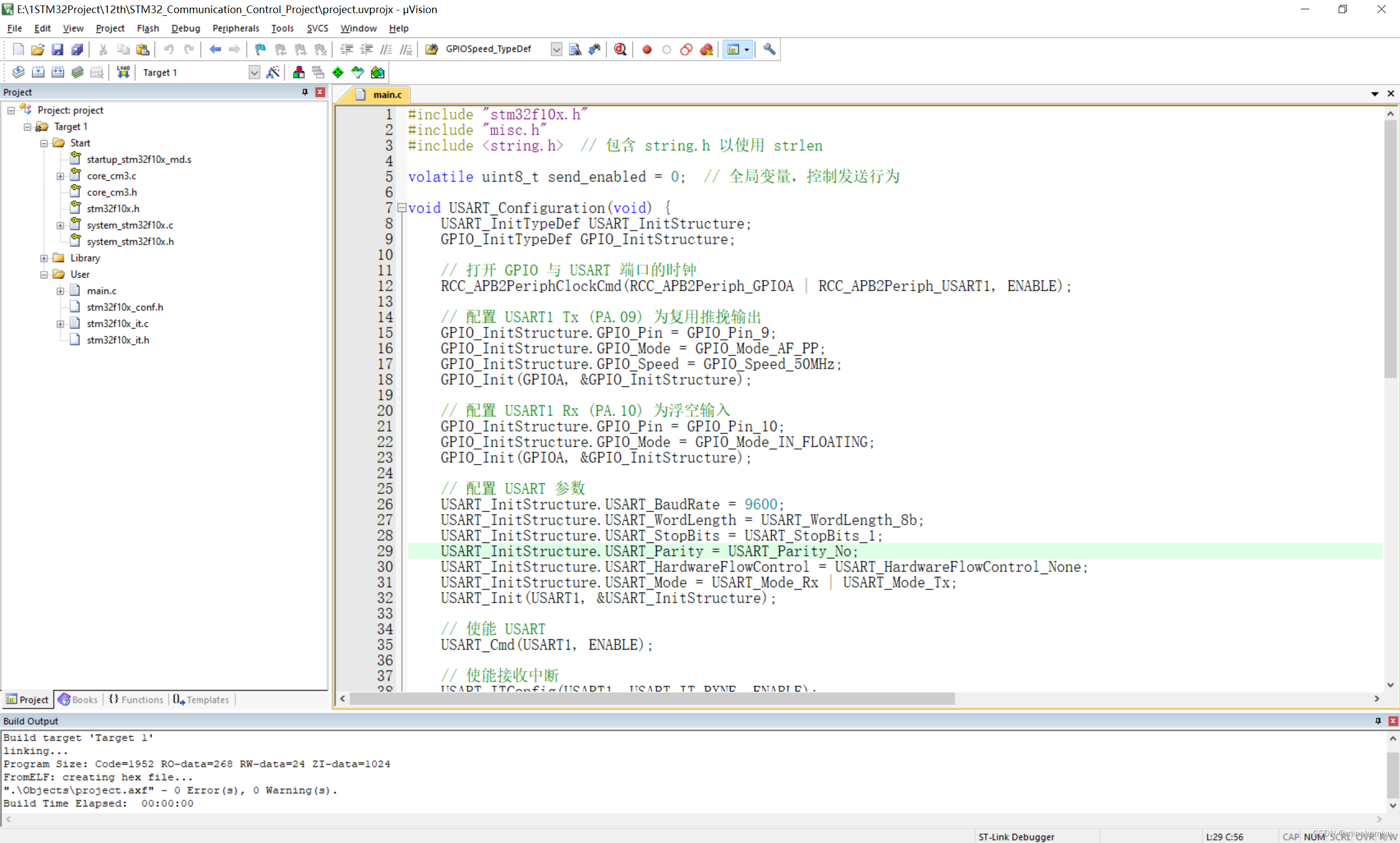
Task: Close the Project panel
Action: 320,92
